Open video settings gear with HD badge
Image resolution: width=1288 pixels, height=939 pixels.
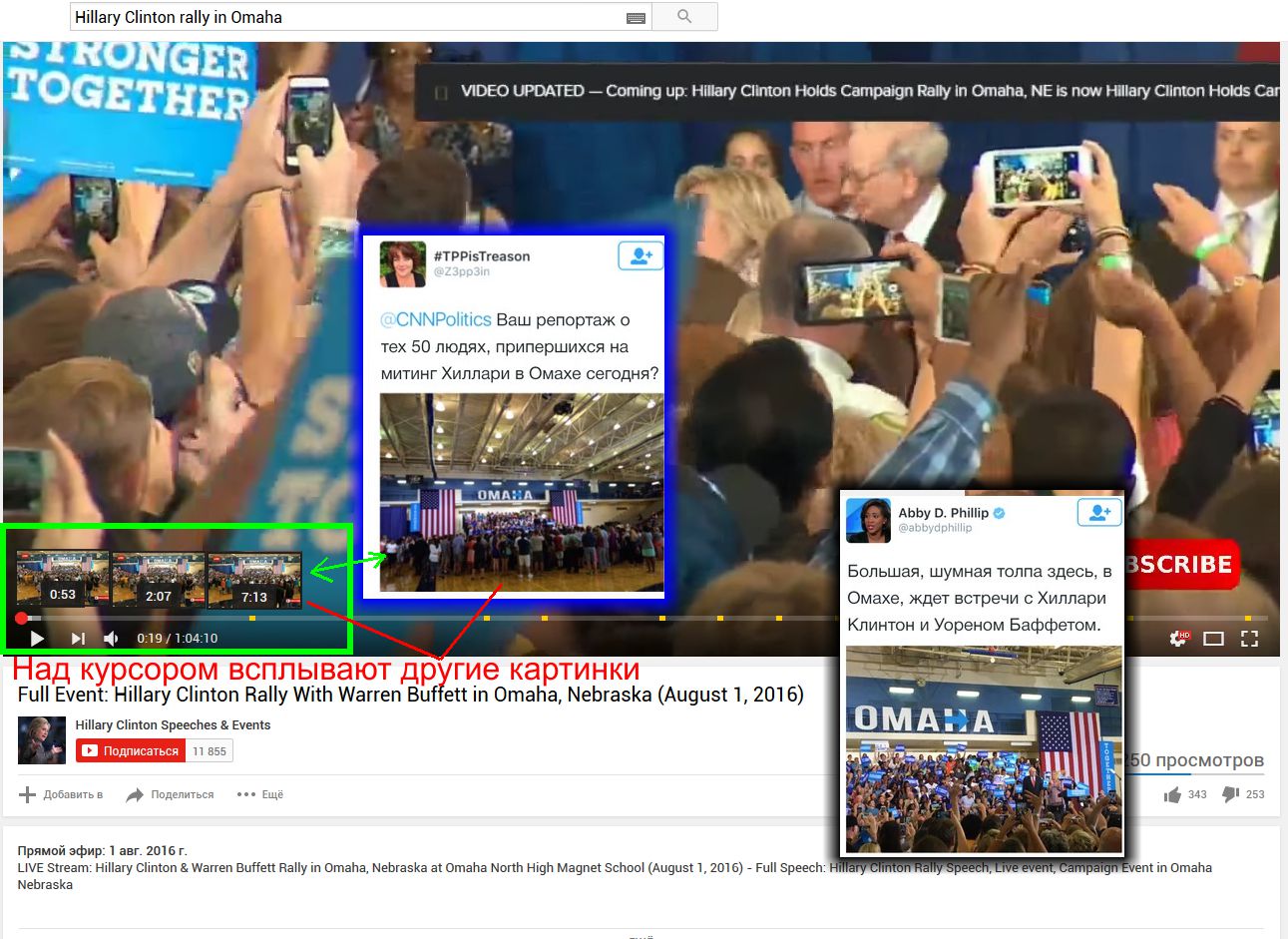pos(1179,638)
